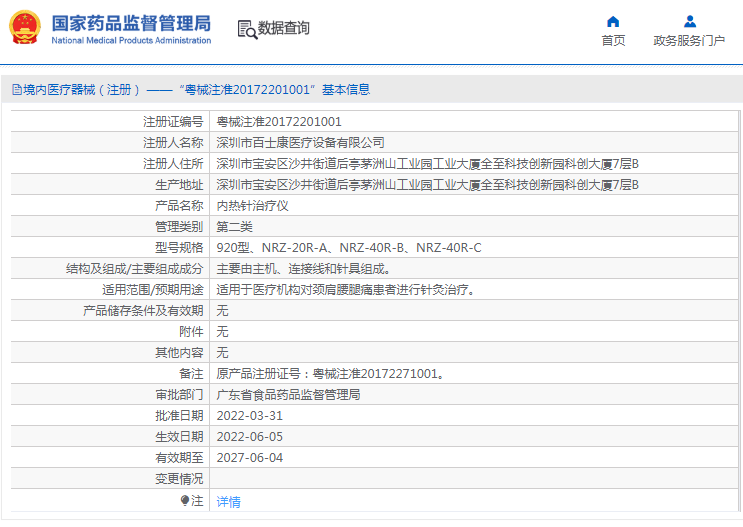743x527 pixels.
Task: Click the document icon before 境内医疗器械
Action: 17,90
